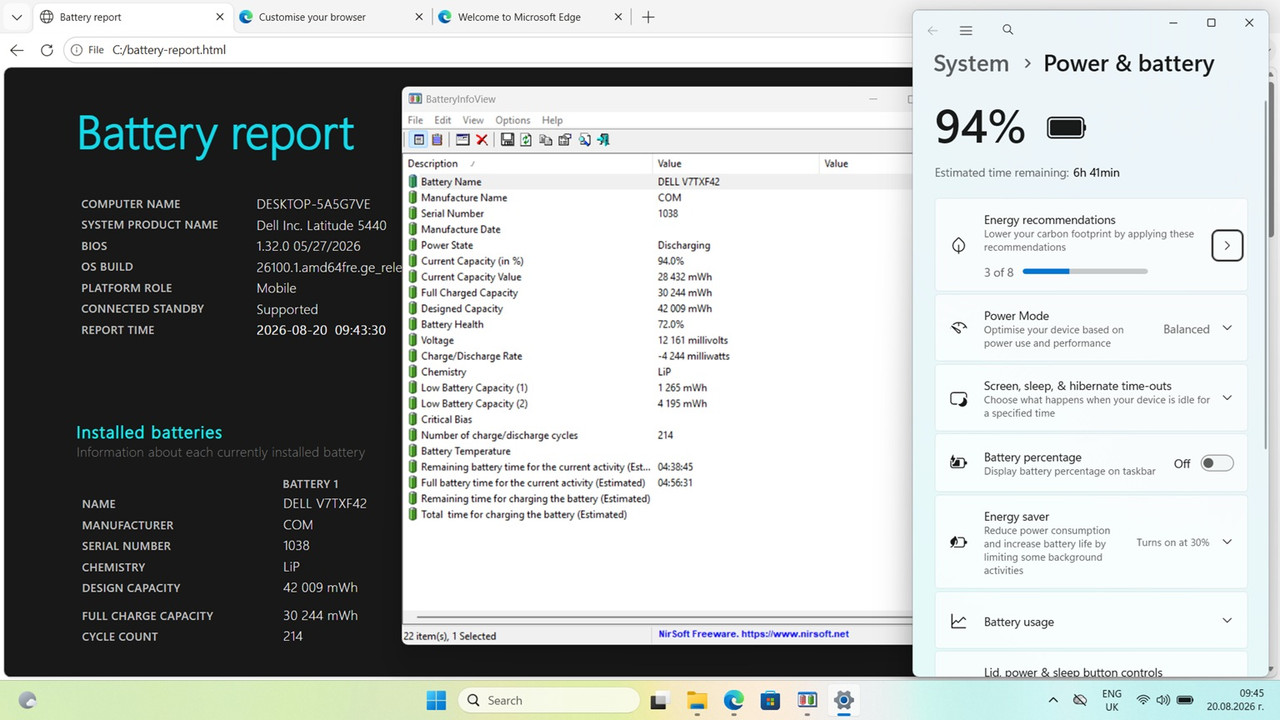Show hidden system tray icons
Viewport: 1280px width, 720px height.
pos(1053,700)
